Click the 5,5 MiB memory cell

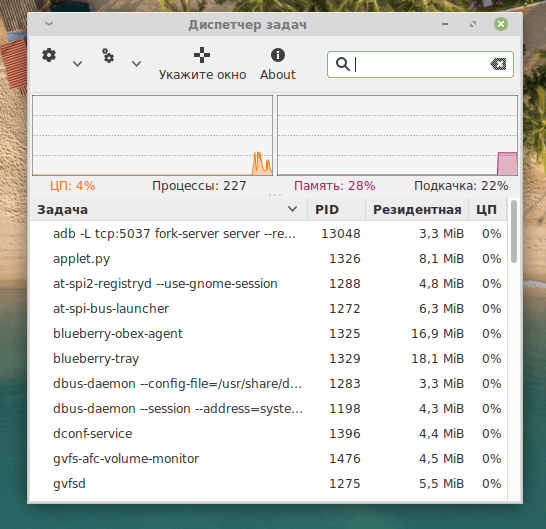pos(442,484)
